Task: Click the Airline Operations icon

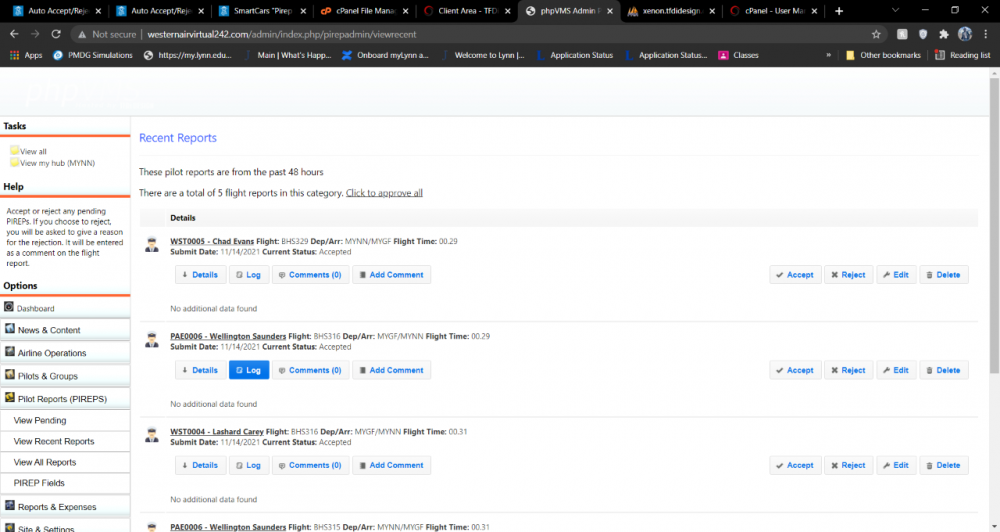Action: click(10, 351)
